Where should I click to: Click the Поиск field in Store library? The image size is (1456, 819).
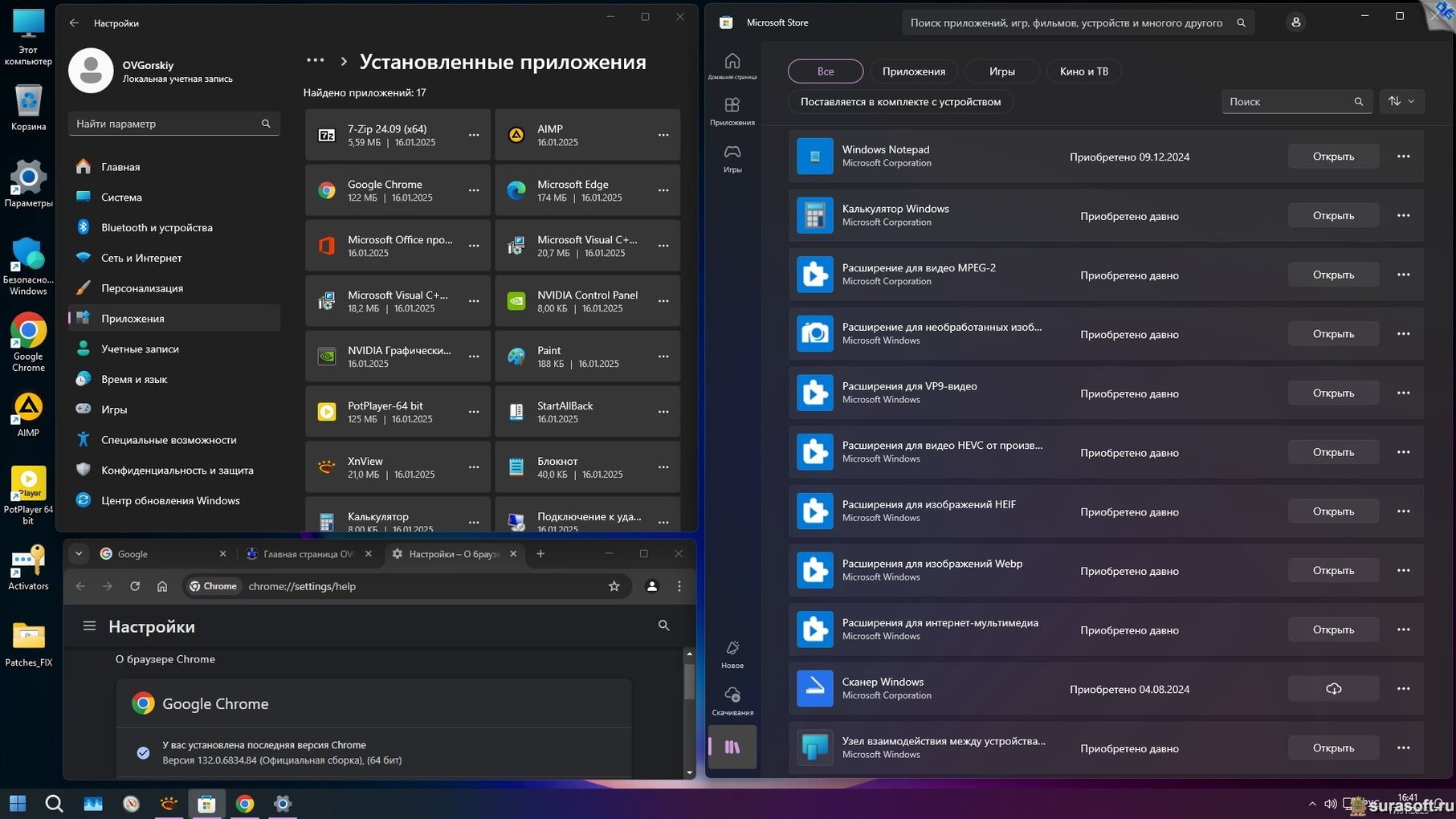1296,101
